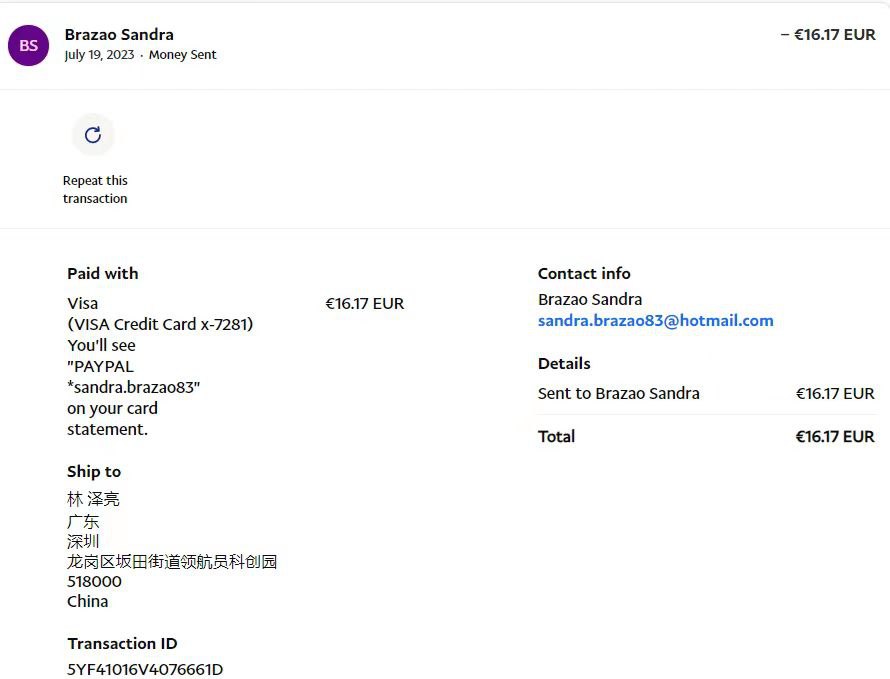This screenshot has height=679, width=890.
Task: Click the €16.17 EUR amount beside Visa
Action: 364,303
